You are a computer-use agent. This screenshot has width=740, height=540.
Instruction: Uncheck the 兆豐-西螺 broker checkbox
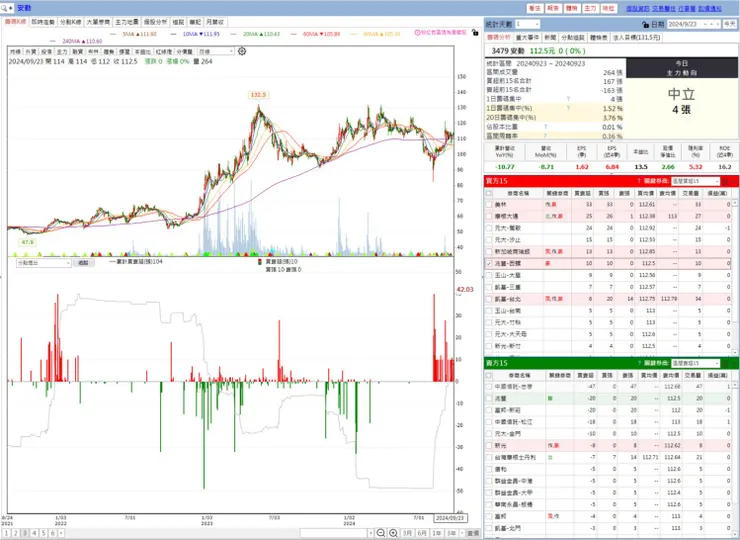coord(489,263)
